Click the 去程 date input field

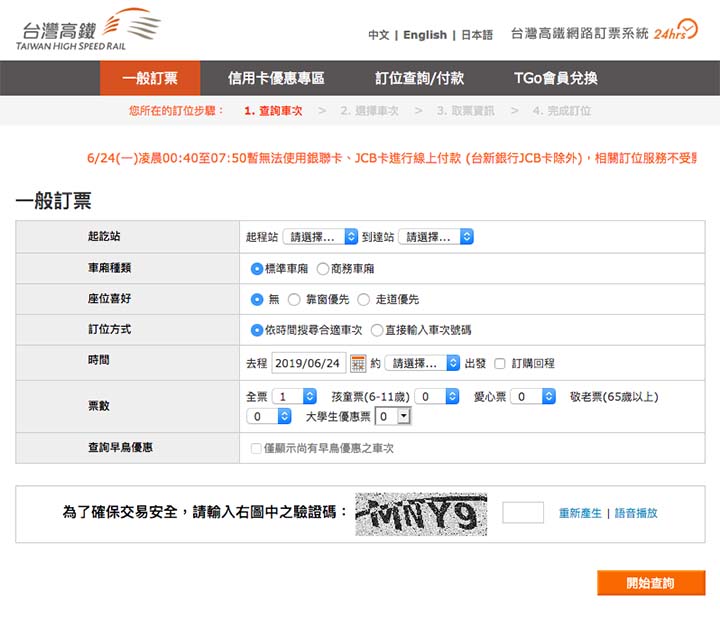click(309, 363)
